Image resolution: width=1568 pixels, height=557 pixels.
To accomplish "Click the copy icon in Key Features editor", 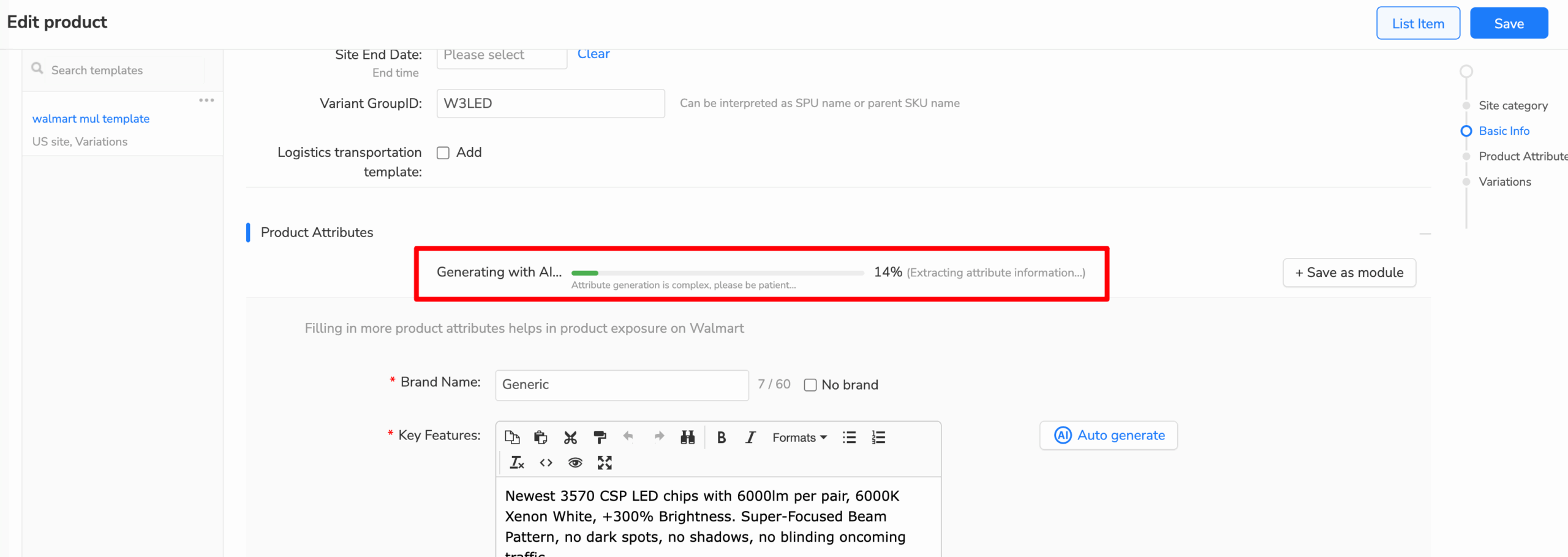I will pyautogui.click(x=512, y=437).
